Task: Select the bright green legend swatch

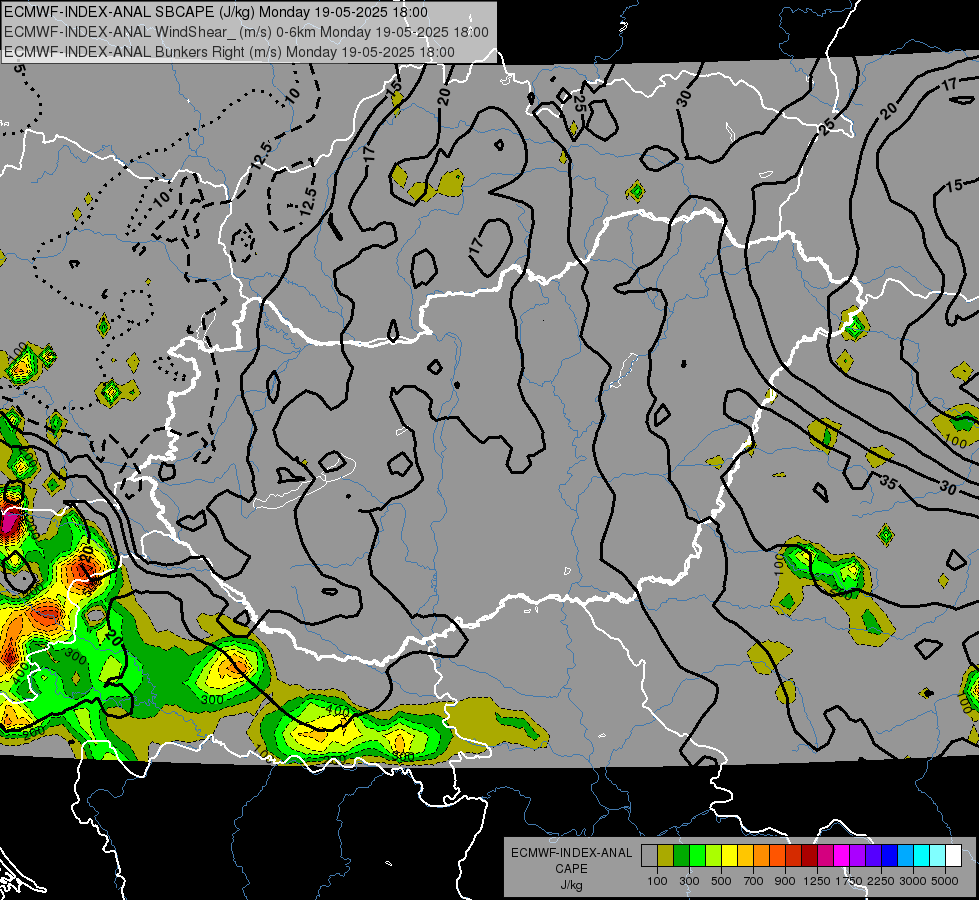Action: pos(698,855)
